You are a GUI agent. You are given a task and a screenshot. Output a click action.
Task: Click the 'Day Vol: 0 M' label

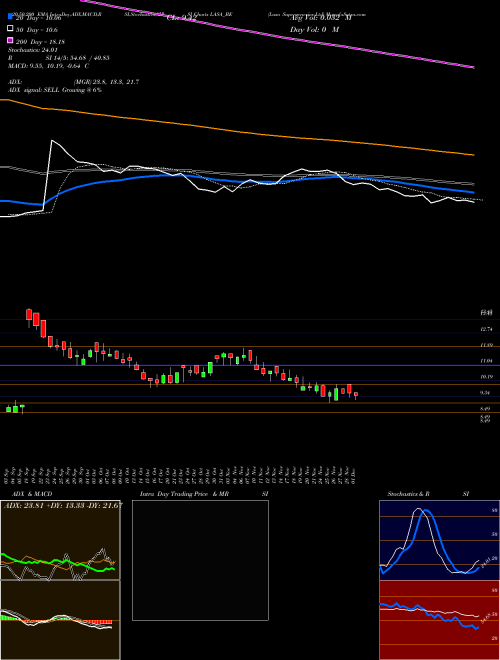click(x=314, y=29)
